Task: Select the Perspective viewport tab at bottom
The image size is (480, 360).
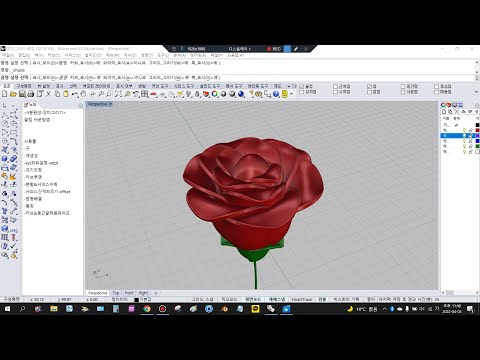Action: pyautogui.click(x=98, y=293)
